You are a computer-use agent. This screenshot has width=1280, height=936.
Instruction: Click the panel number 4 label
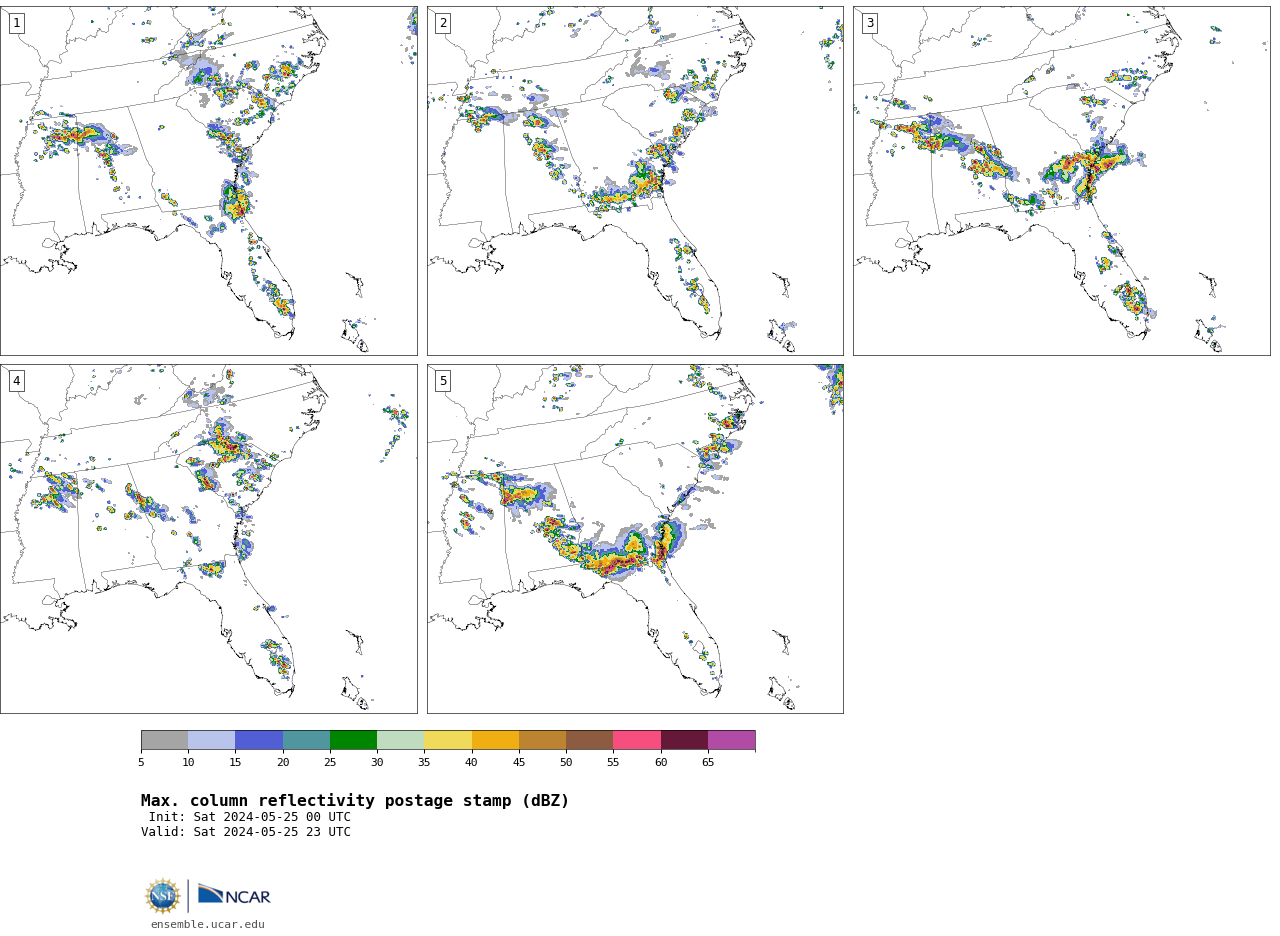16,381
